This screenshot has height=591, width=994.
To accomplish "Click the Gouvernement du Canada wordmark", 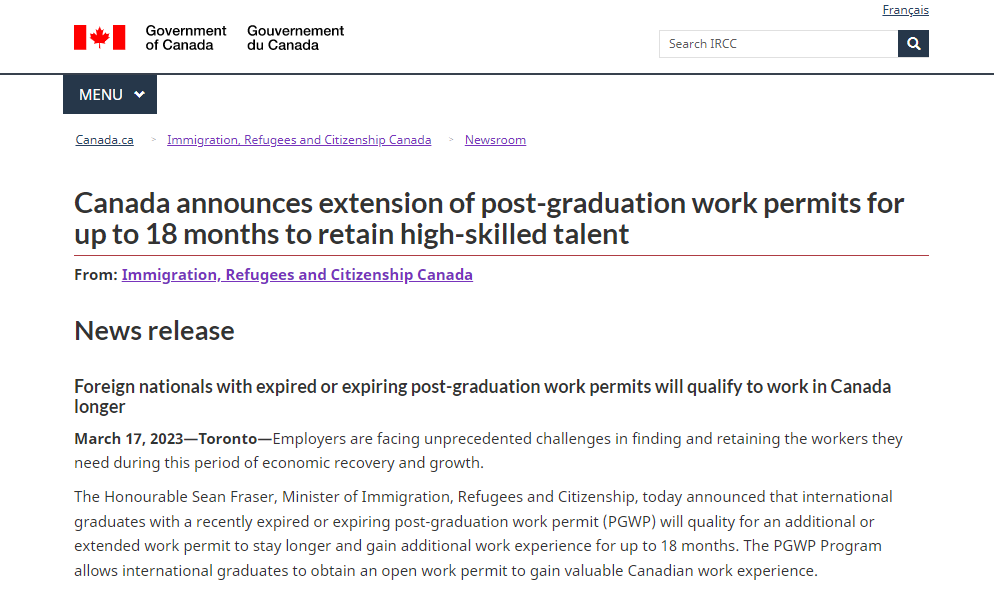I will 295,38.
